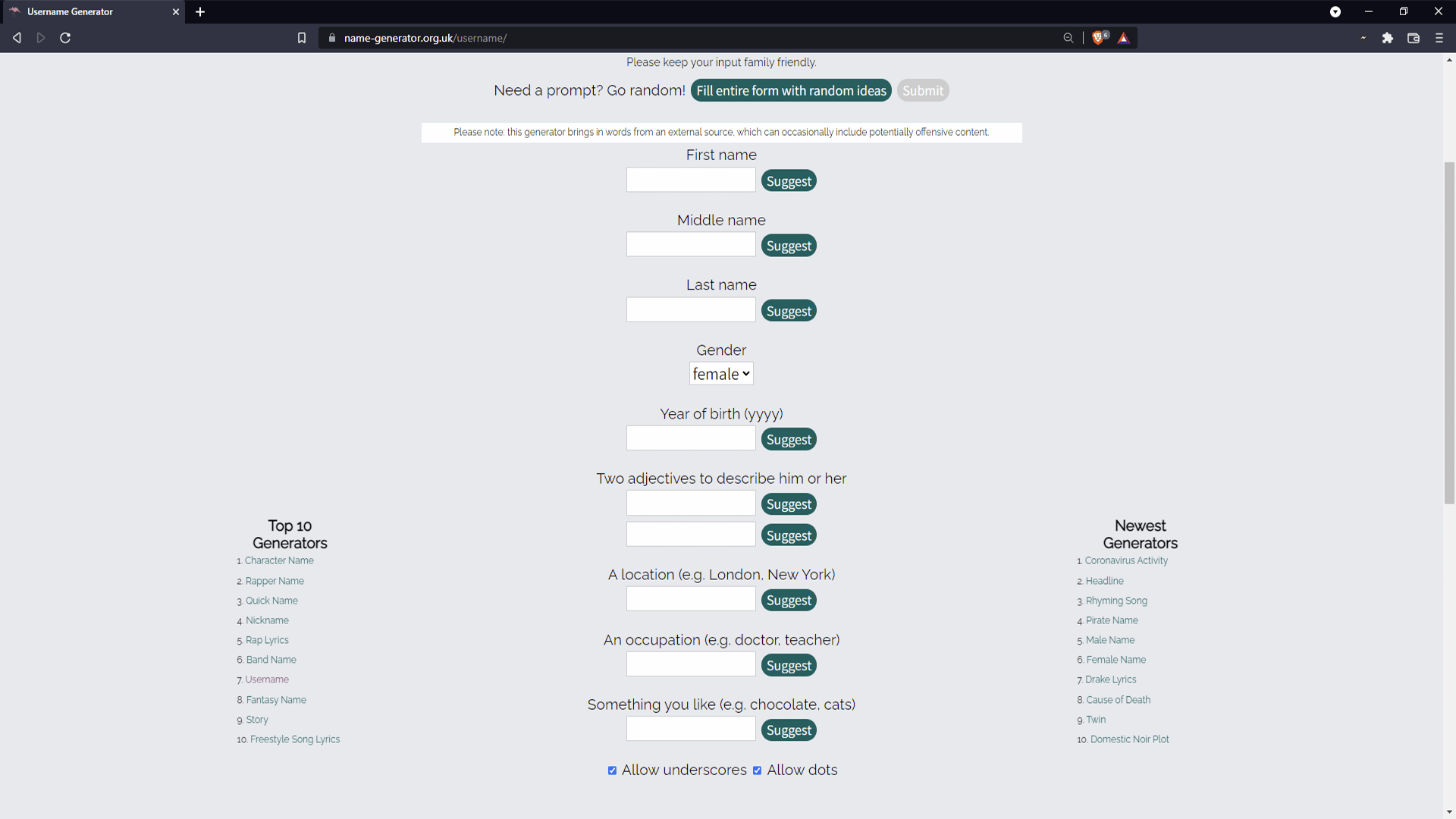Open the Rhyming Song link
Viewport: 1456px width, 819px height.
click(1116, 601)
